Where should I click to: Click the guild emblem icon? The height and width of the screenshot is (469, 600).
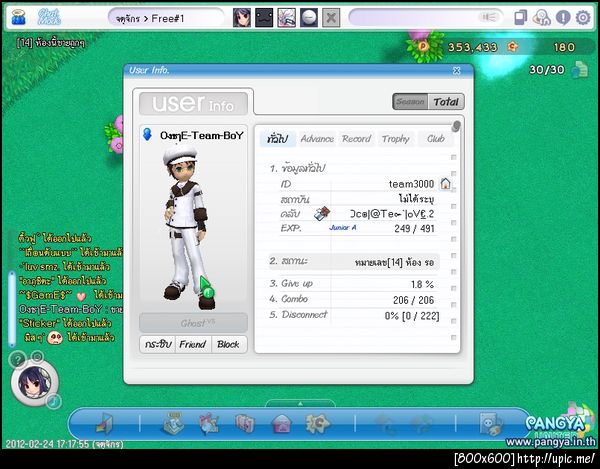(322, 213)
